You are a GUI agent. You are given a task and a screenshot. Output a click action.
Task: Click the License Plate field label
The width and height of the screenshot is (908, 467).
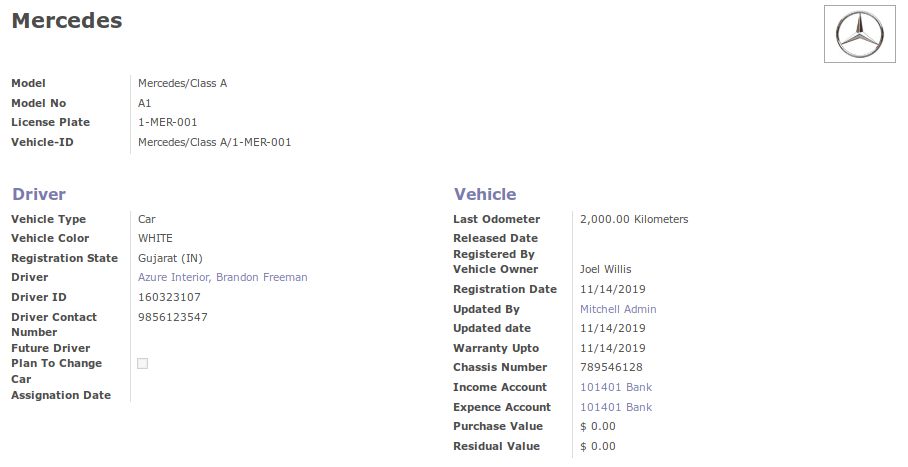(x=50, y=122)
